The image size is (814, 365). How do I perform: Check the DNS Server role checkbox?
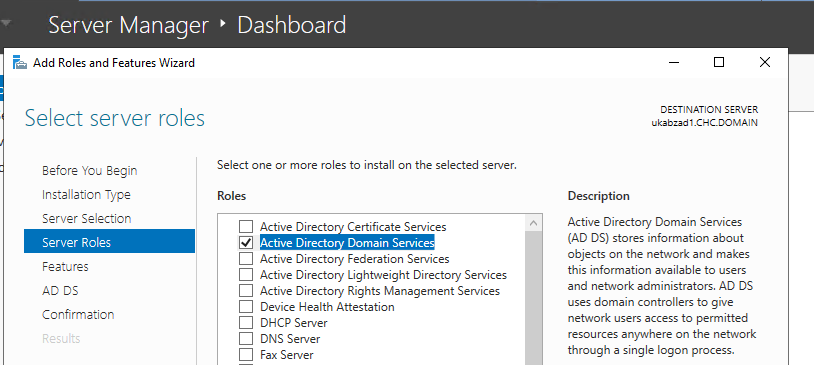point(246,339)
